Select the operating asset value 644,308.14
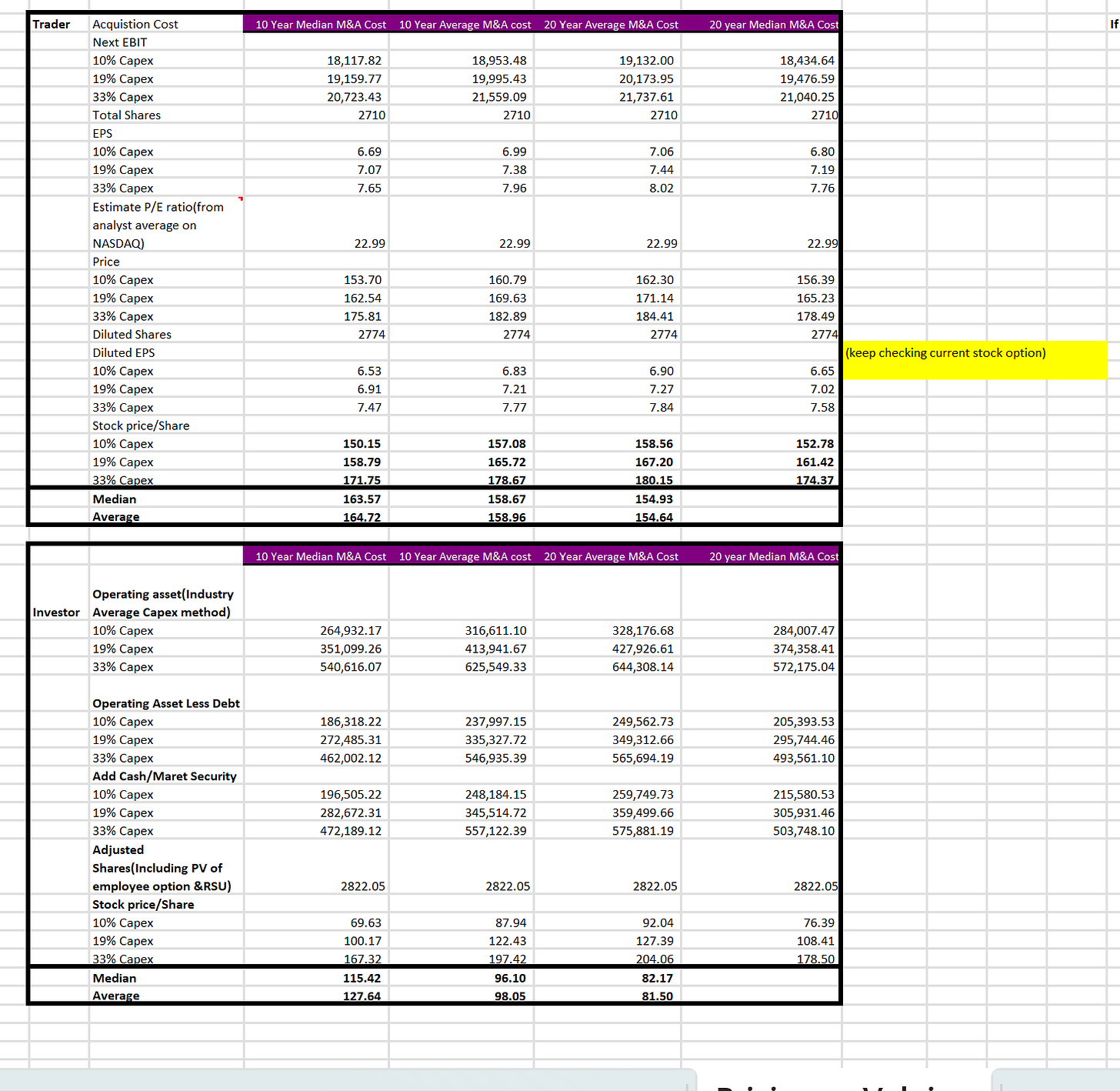The image size is (1120, 1091). coord(643,667)
